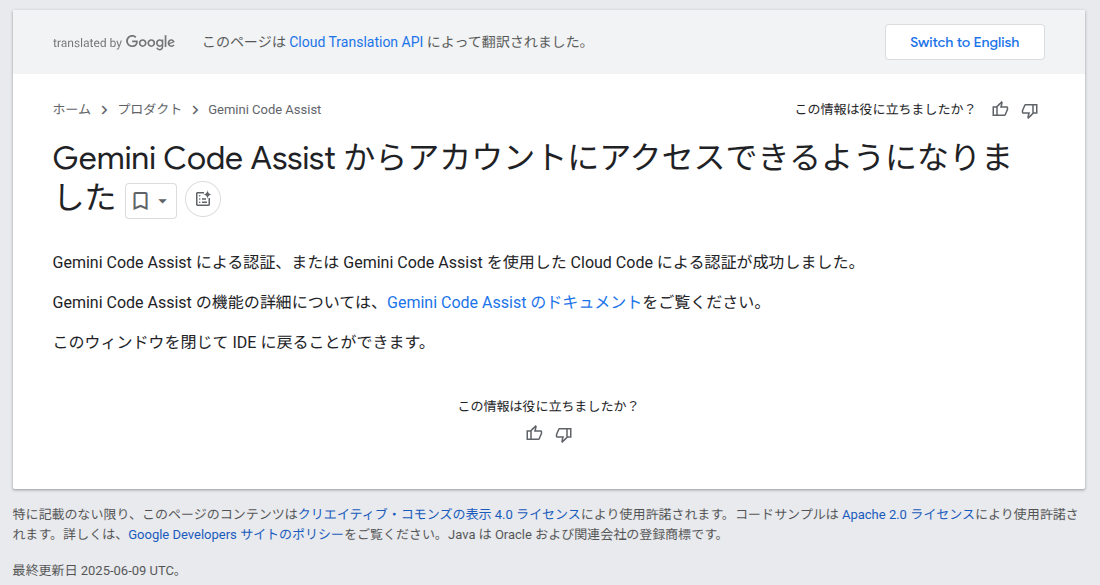Screen dimensions: 1100x585
Task: Toggle an unhelpful rating in the header
Action: (1029, 110)
